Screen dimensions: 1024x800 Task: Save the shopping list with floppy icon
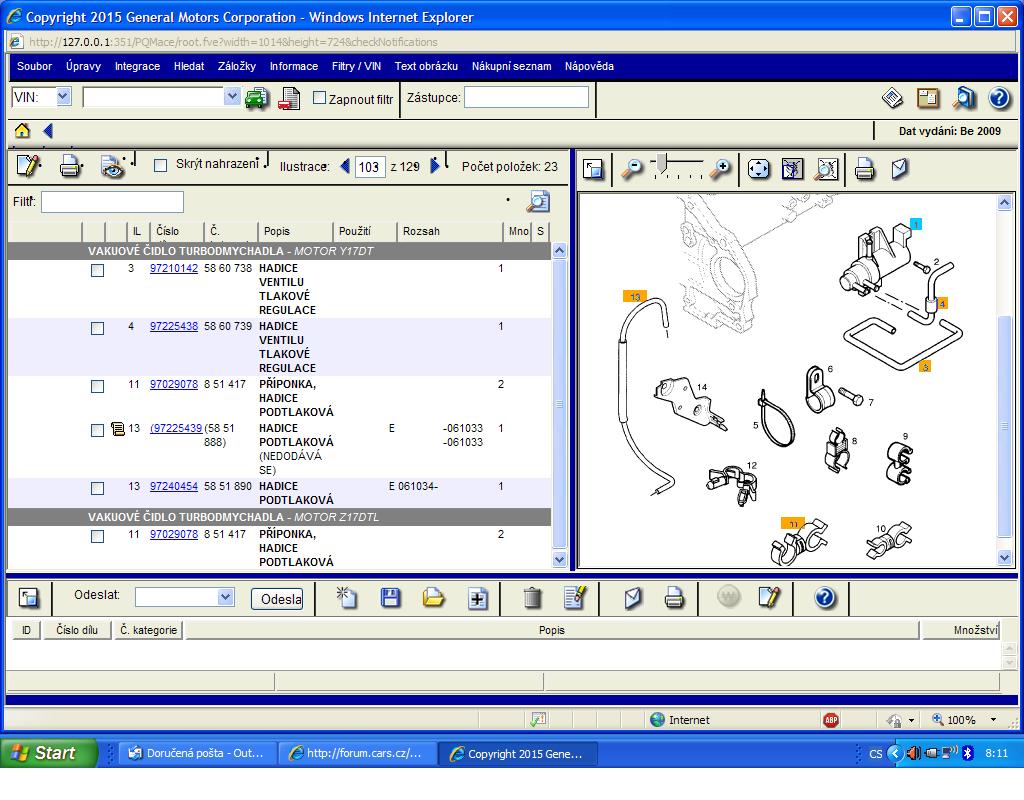391,597
